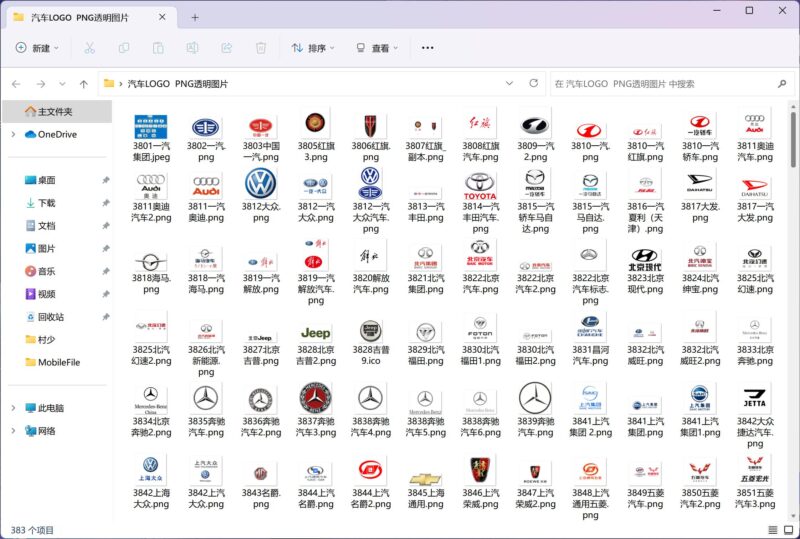The height and width of the screenshot is (539, 800).
Task: Click the Rename icon in toolbar
Action: pyautogui.click(x=192, y=48)
